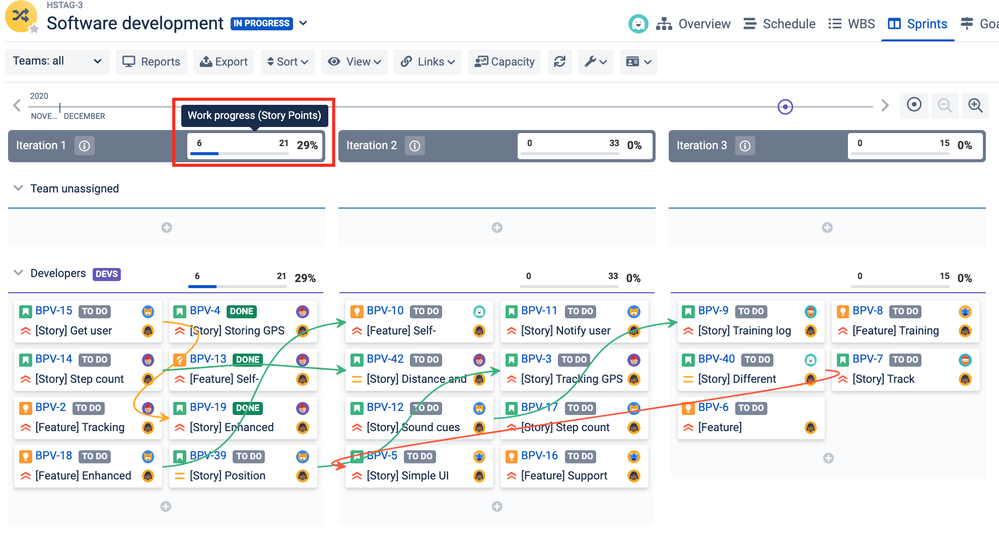The width and height of the screenshot is (999, 540).
Task: Open Iteration 1 info icon
Action: (x=84, y=146)
